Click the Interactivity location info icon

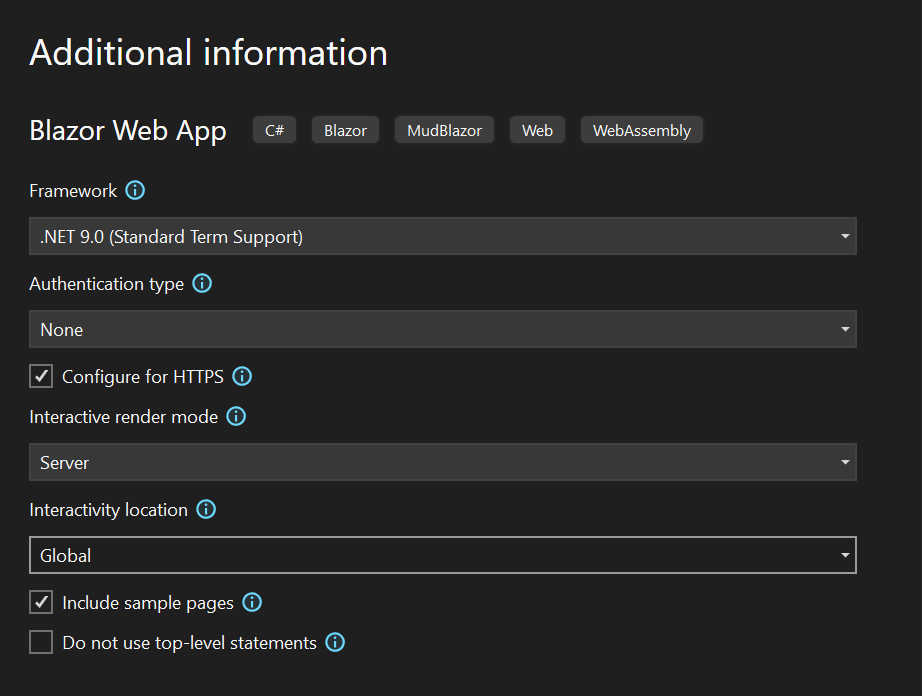206,509
